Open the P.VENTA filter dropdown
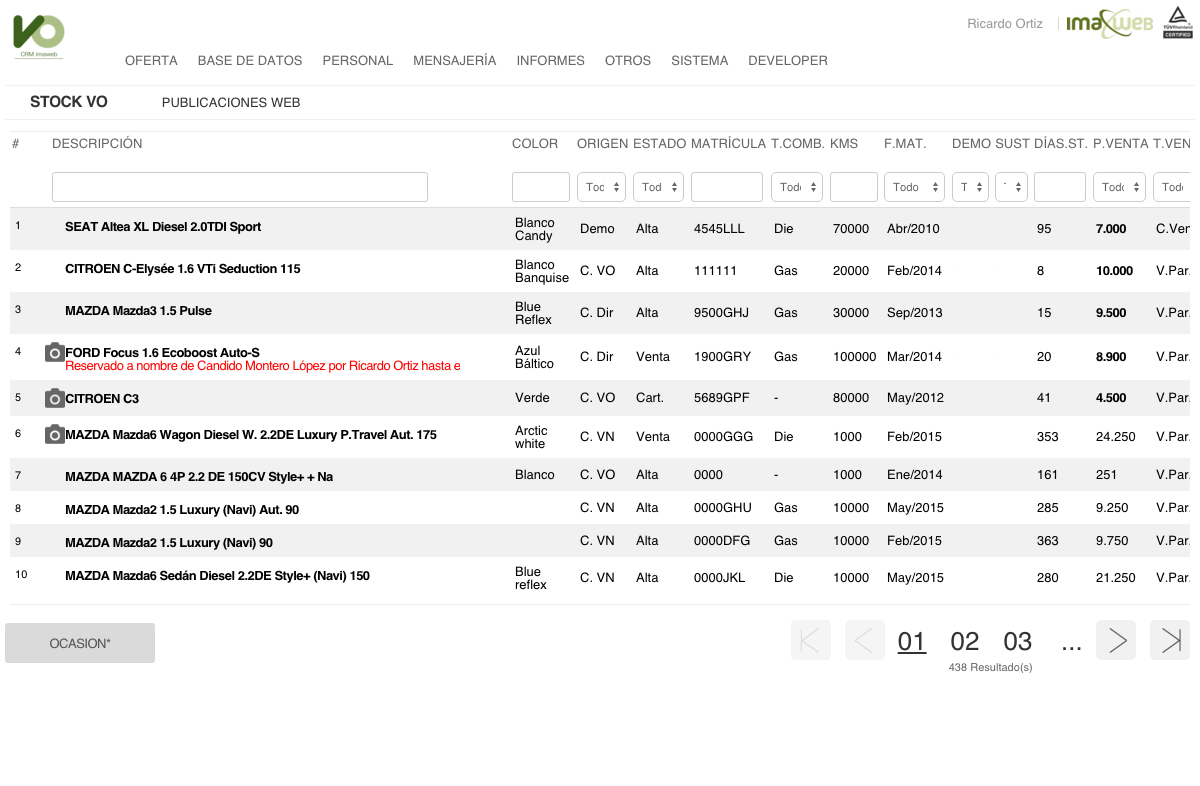 (x=1119, y=187)
